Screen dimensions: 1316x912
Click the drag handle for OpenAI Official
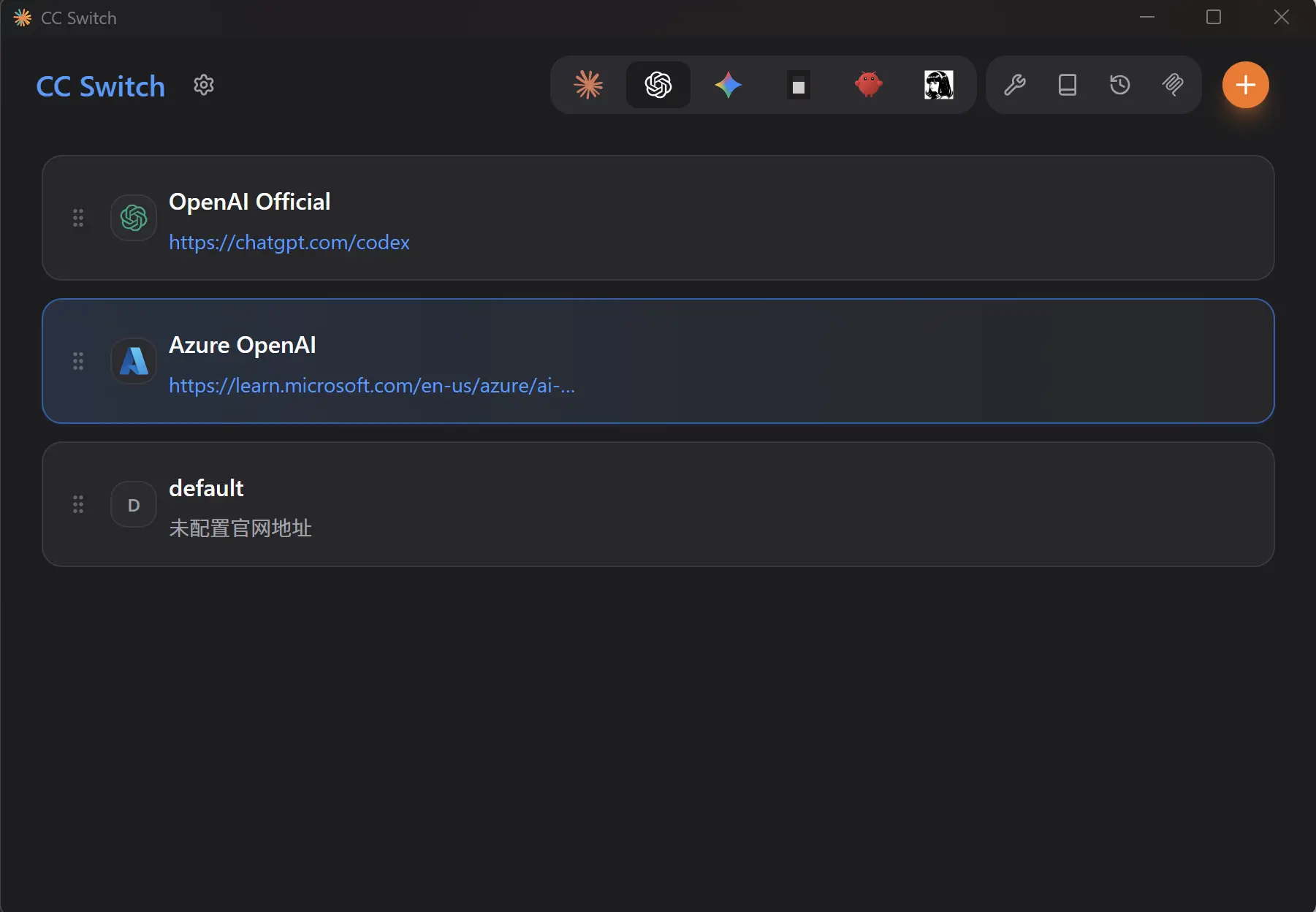click(78, 218)
